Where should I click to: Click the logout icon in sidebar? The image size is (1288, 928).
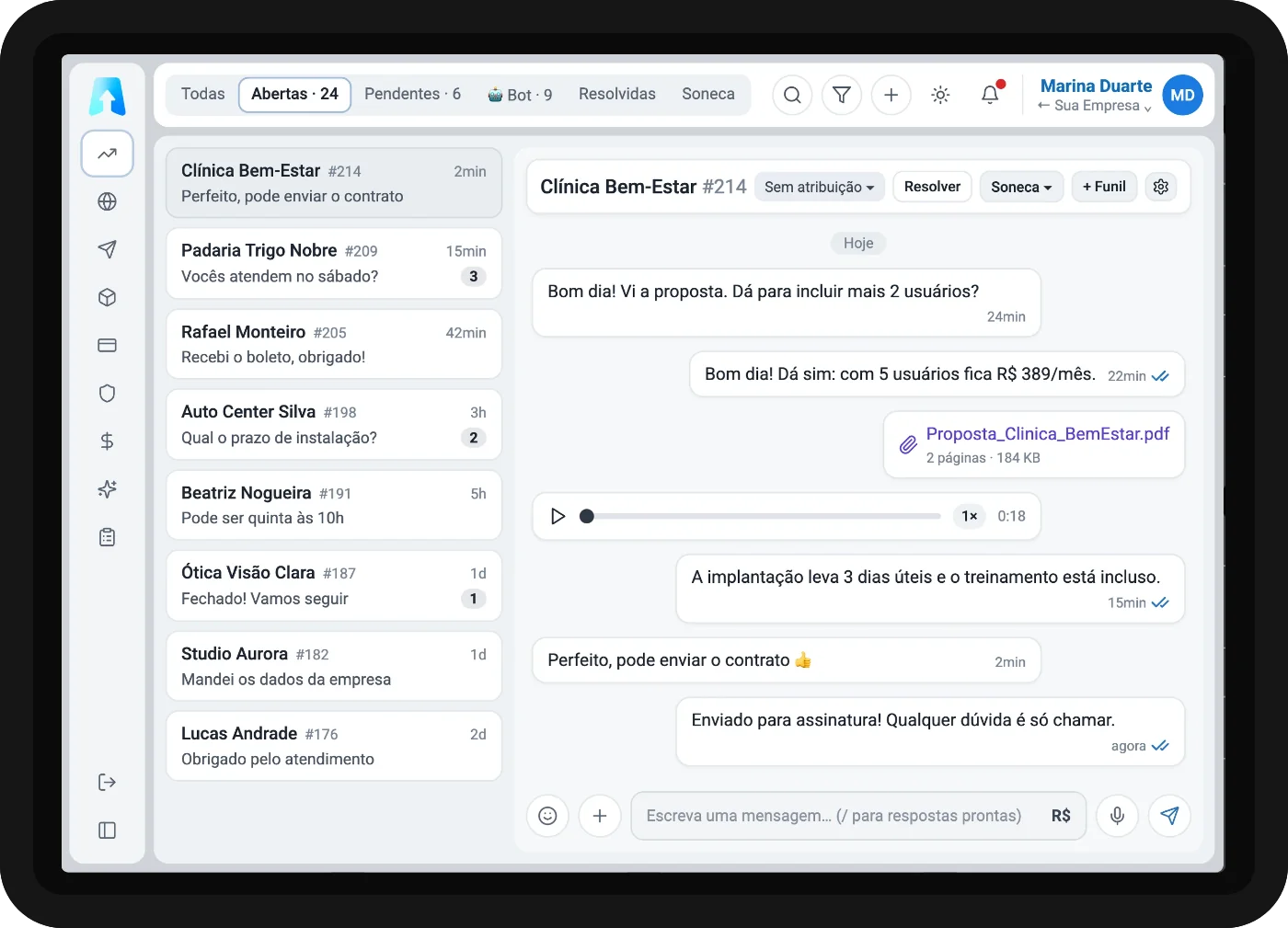tap(107, 782)
